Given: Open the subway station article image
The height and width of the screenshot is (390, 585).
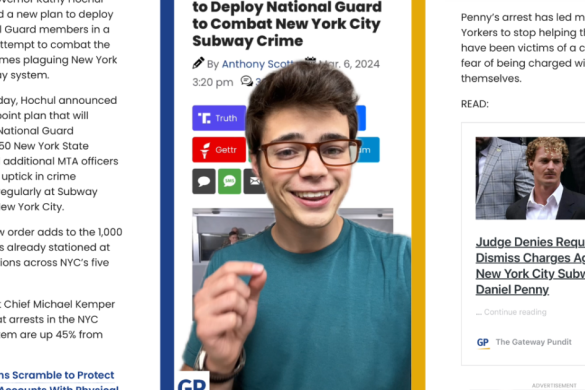Looking at the screenshot, I should click(x=232, y=261).
